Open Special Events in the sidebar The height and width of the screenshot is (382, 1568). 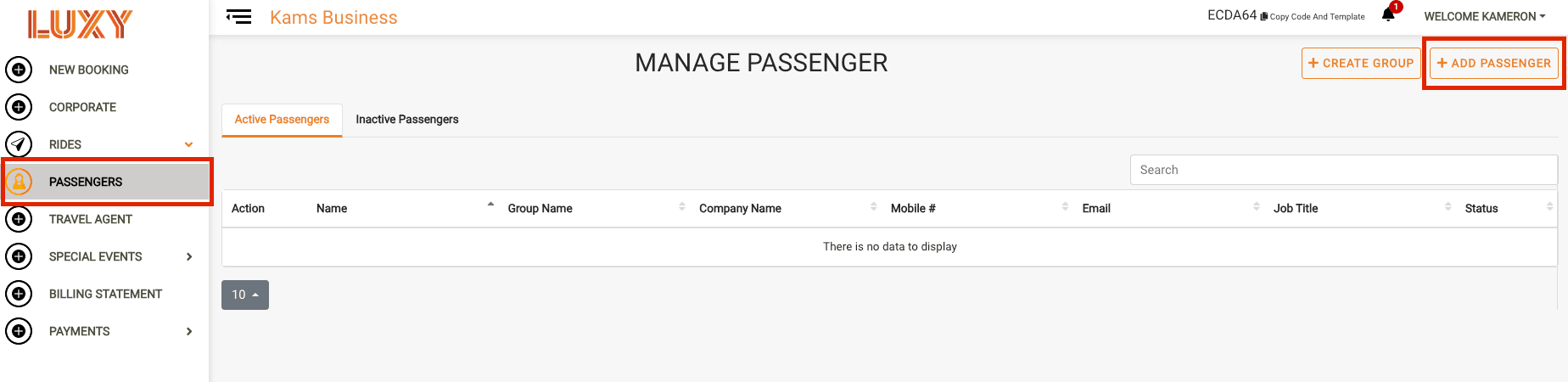pos(95,256)
